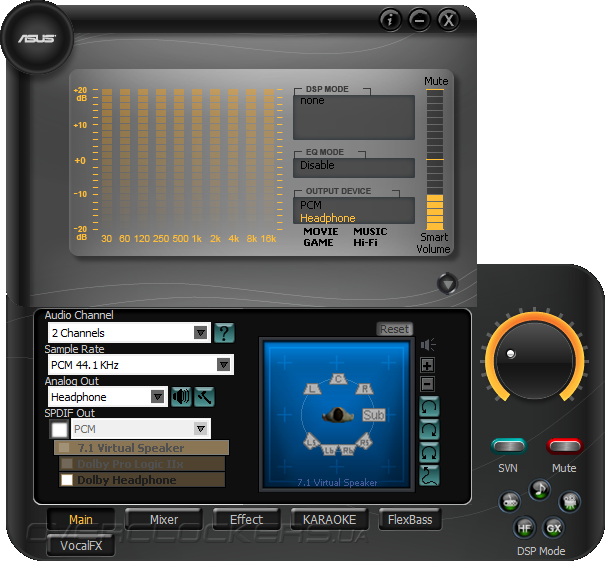Click the ASUS logo emblem
The height and width of the screenshot is (561, 605).
coord(37,38)
